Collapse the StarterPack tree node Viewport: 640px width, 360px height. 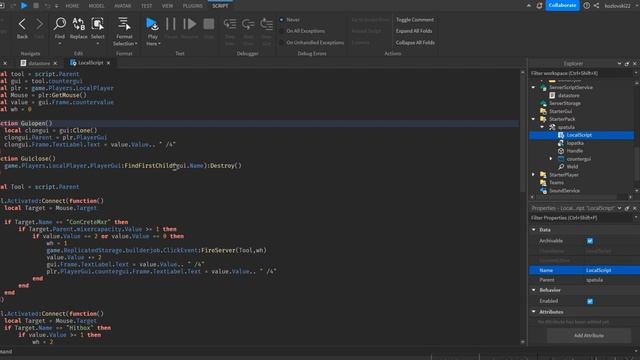533,119
